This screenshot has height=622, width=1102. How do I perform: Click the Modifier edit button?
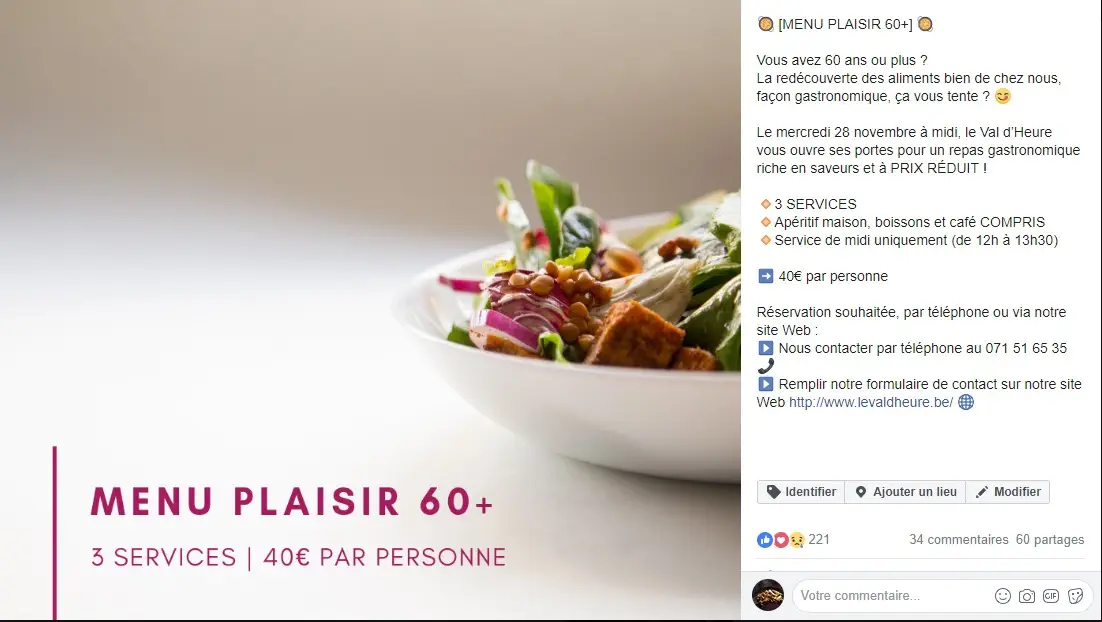point(1008,492)
